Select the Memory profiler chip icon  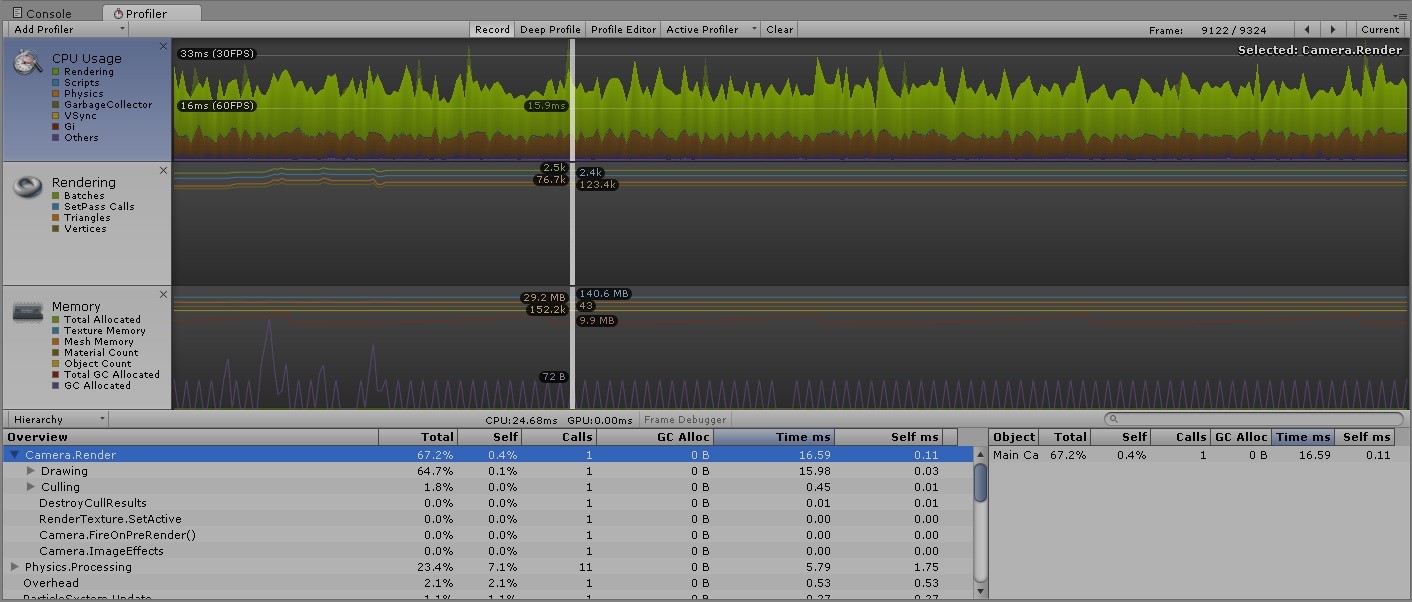tap(26, 312)
